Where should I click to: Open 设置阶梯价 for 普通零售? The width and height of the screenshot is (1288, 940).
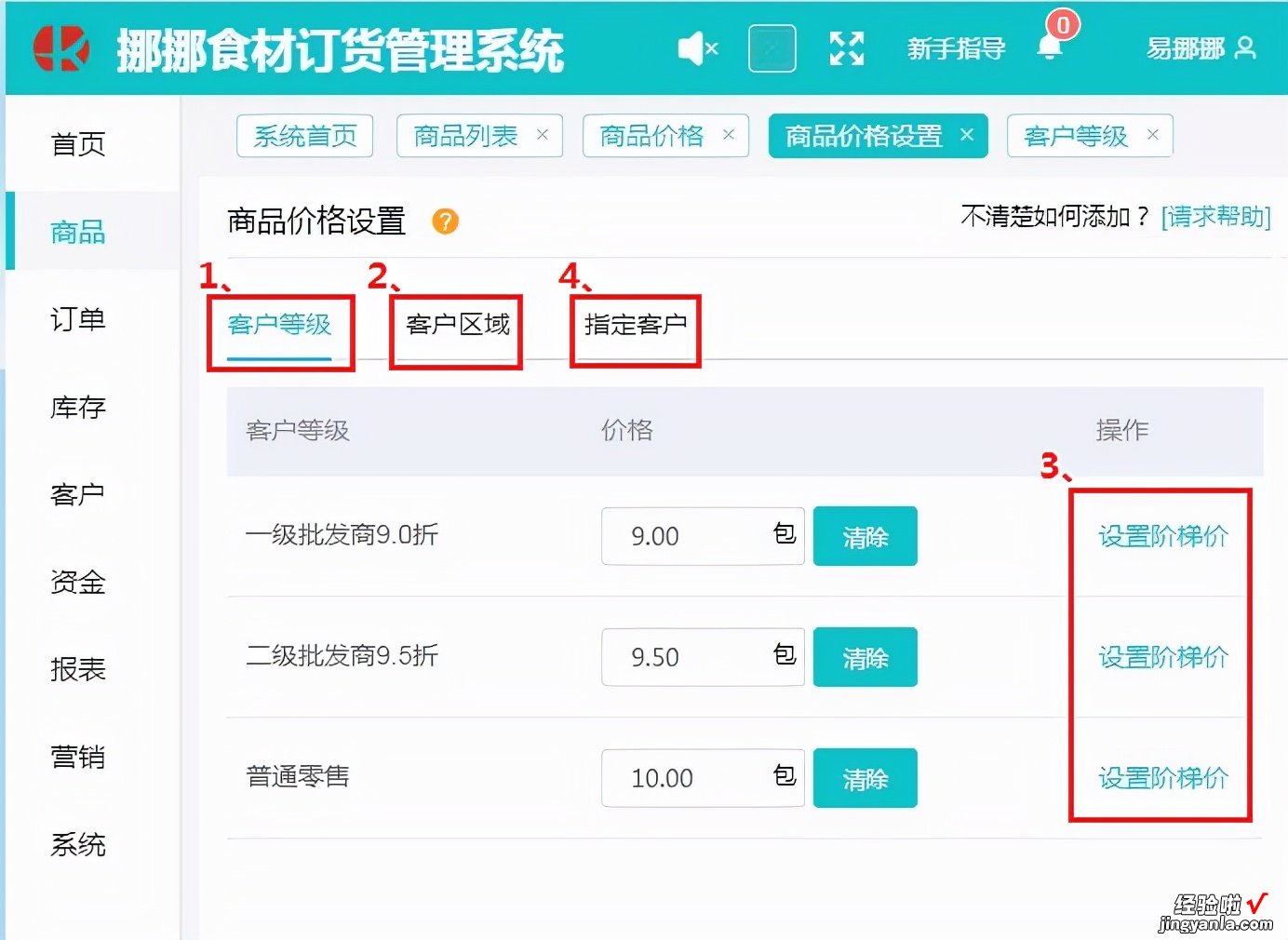coord(1163,778)
